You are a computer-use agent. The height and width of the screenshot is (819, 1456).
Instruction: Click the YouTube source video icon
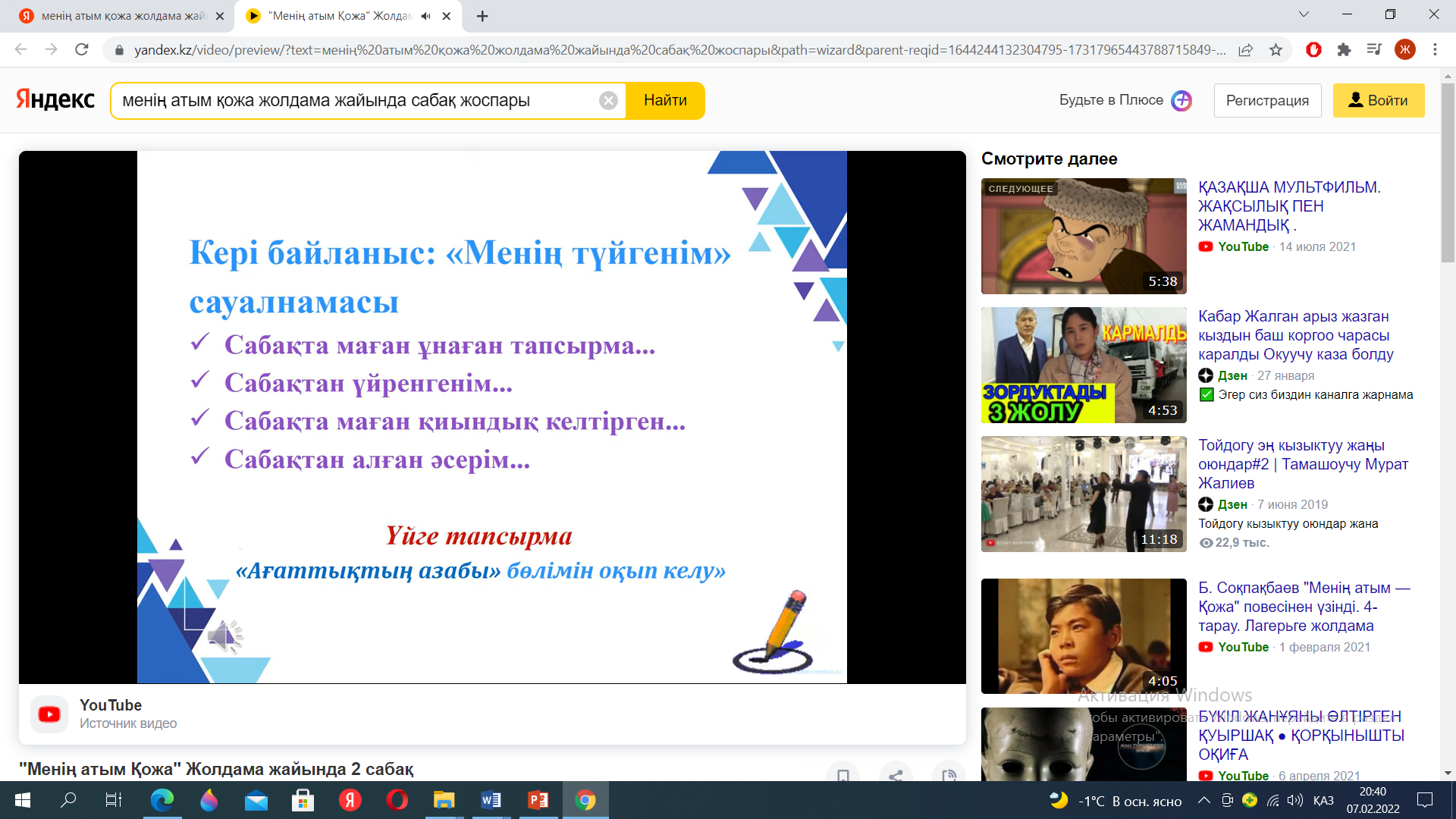click(49, 714)
